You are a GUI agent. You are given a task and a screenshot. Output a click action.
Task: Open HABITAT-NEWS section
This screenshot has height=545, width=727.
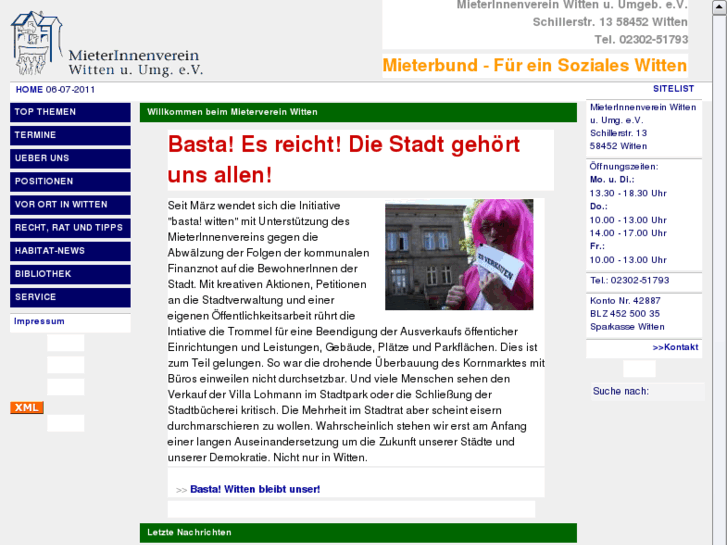point(70,251)
